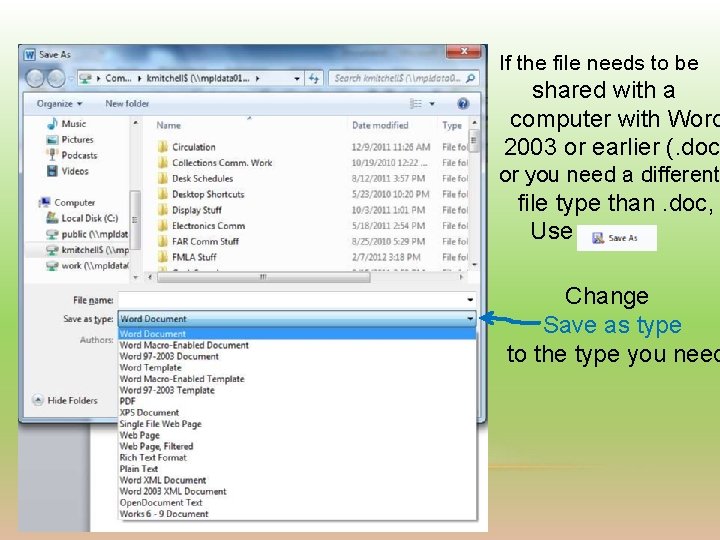
Task: Click the file list vertical scrollbar thumb
Action: click(474, 141)
